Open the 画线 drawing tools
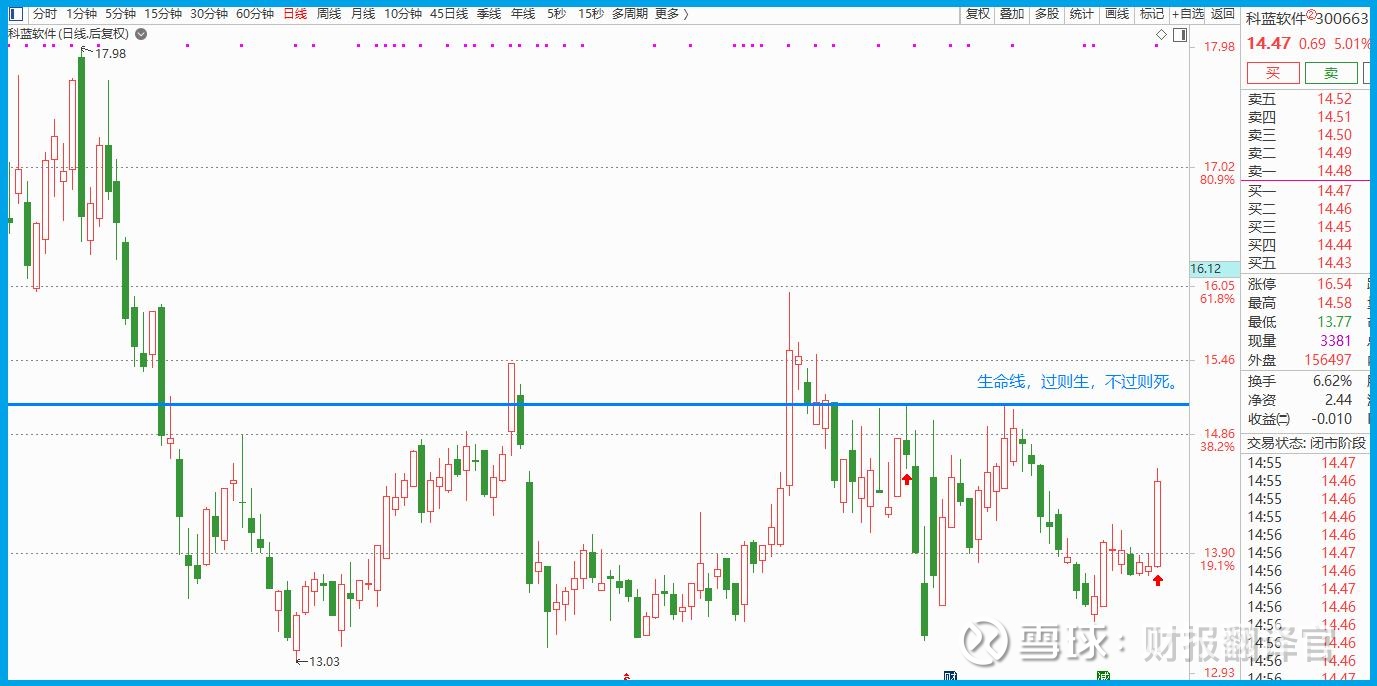Image resolution: width=1377 pixels, height=686 pixels. click(x=1117, y=14)
